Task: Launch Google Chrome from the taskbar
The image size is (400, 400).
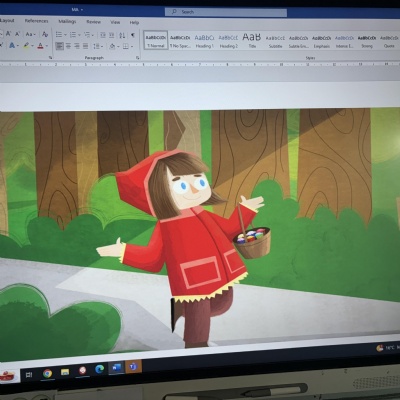Action: [x=47, y=373]
